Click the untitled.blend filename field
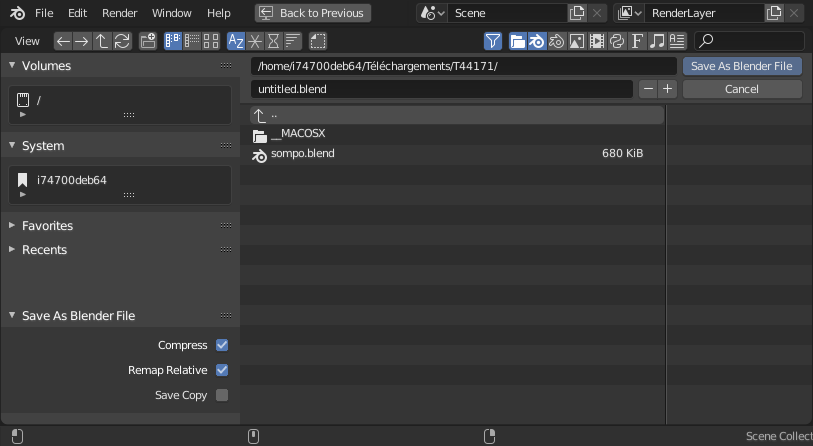 pyautogui.click(x=442, y=89)
